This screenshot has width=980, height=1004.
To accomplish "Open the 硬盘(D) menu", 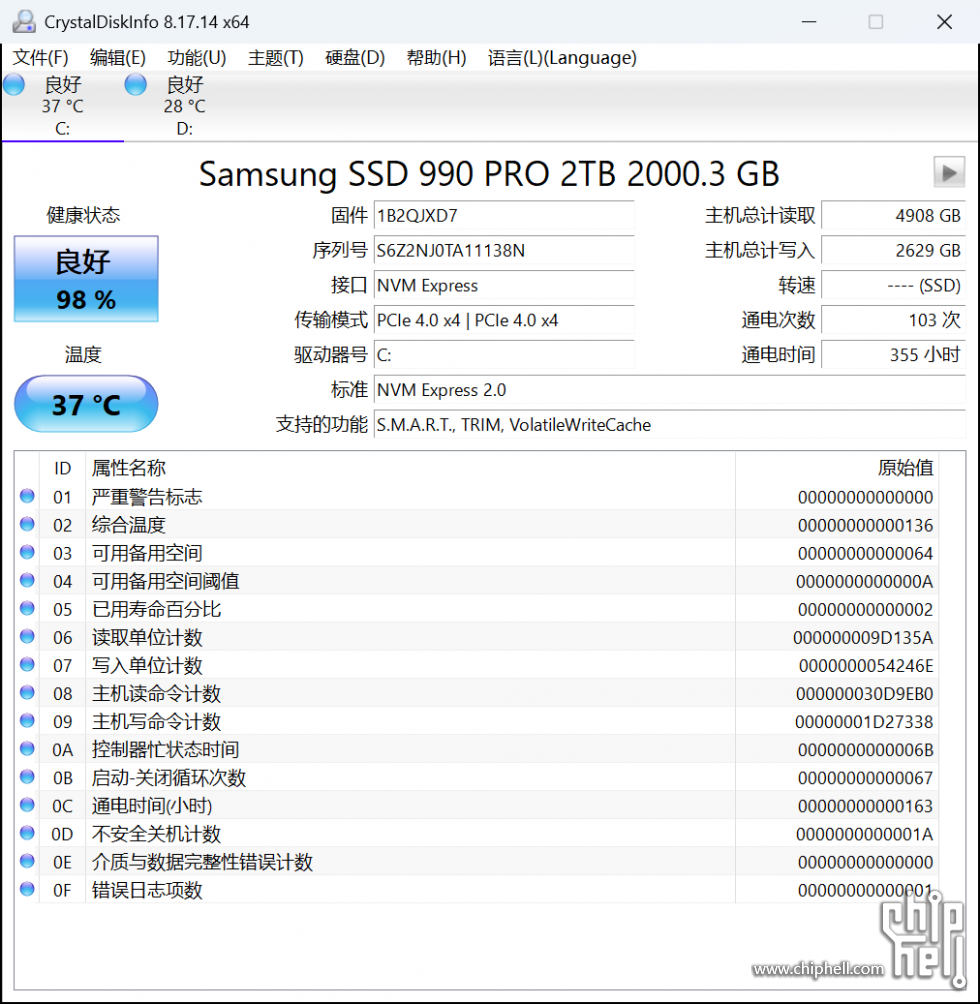I will pyautogui.click(x=355, y=58).
